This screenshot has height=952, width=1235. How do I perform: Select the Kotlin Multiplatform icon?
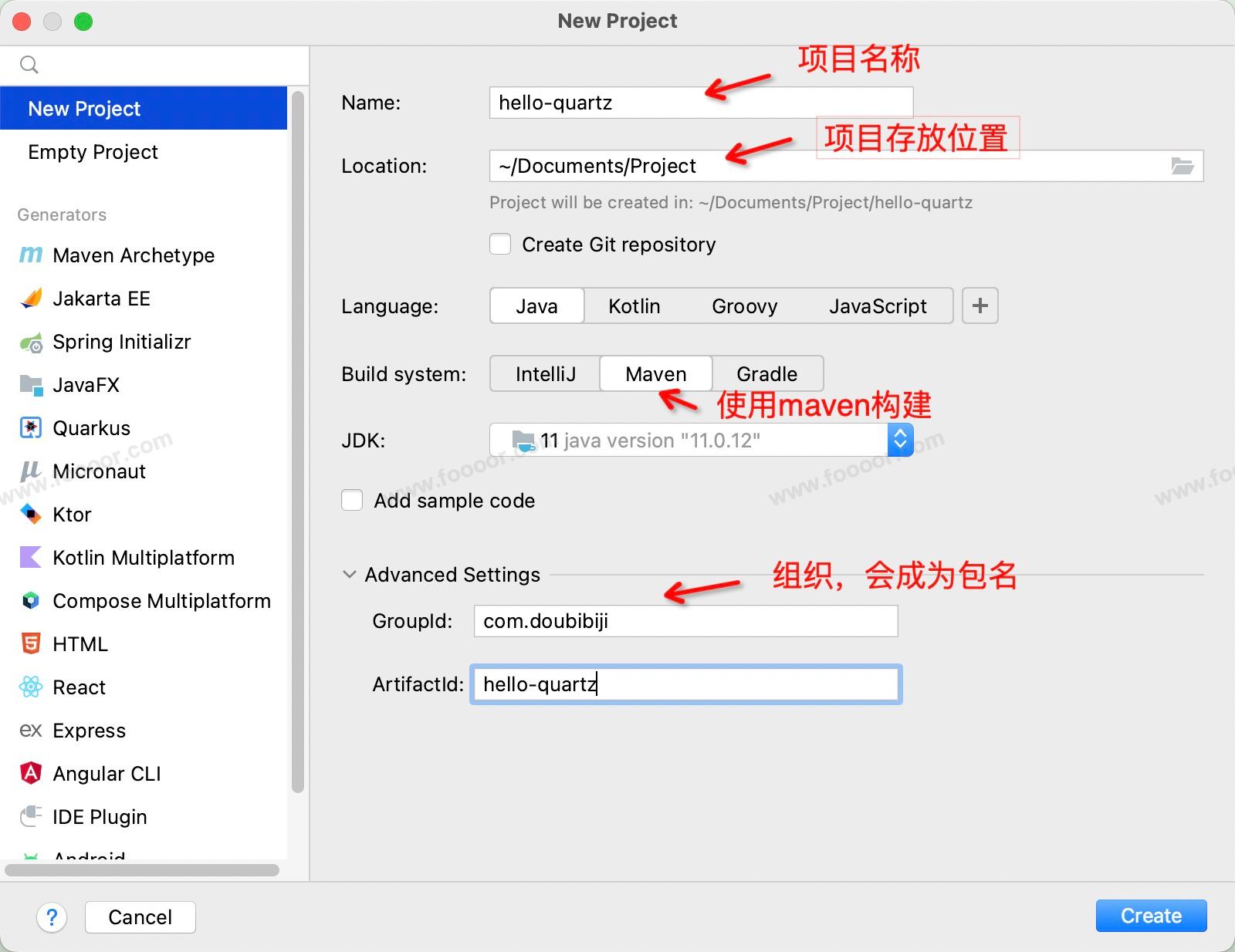tap(31, 557)
